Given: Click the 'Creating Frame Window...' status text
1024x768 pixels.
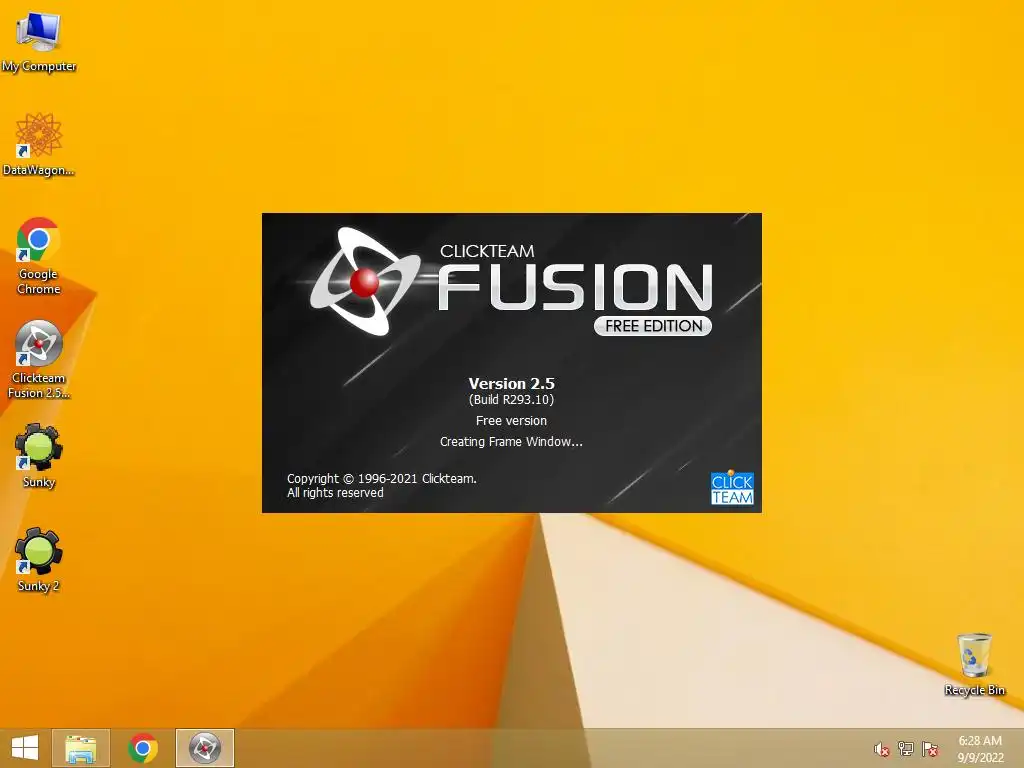Looking at the screenshot, I should [511, 441].
